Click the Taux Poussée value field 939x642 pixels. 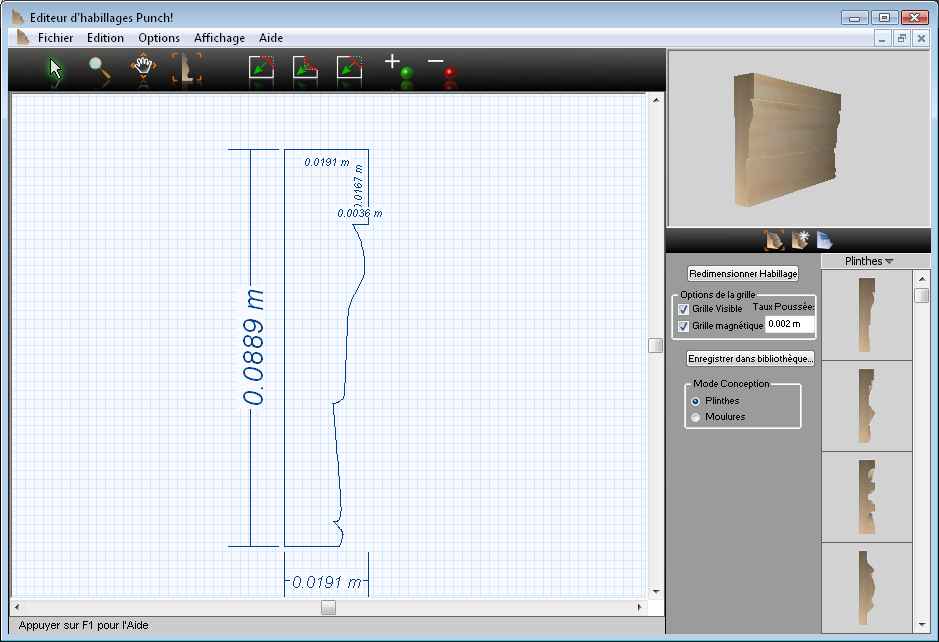[789, 324]
